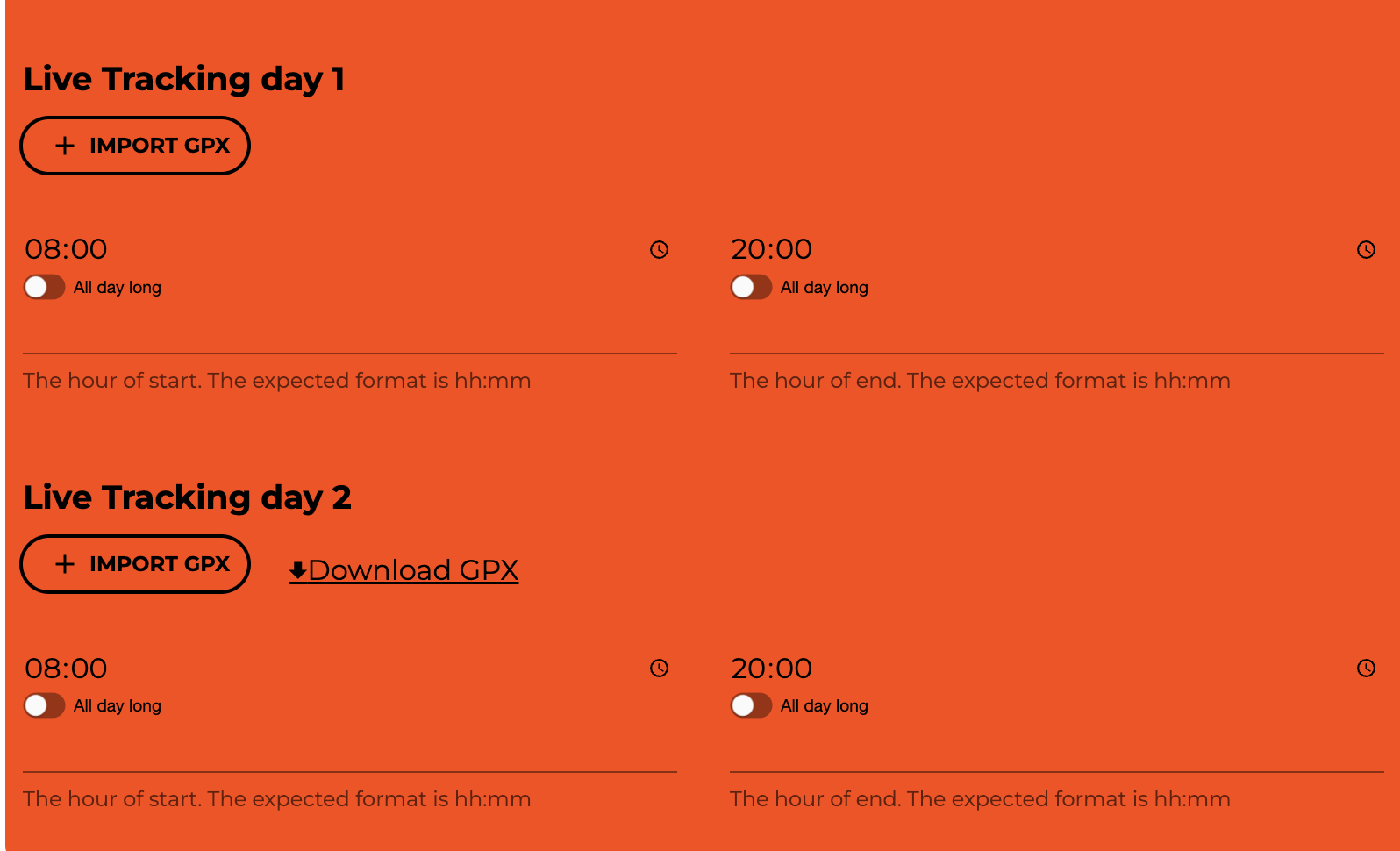Enable All day long for day 2 start
1400x851 pixels.
point(44,705)
